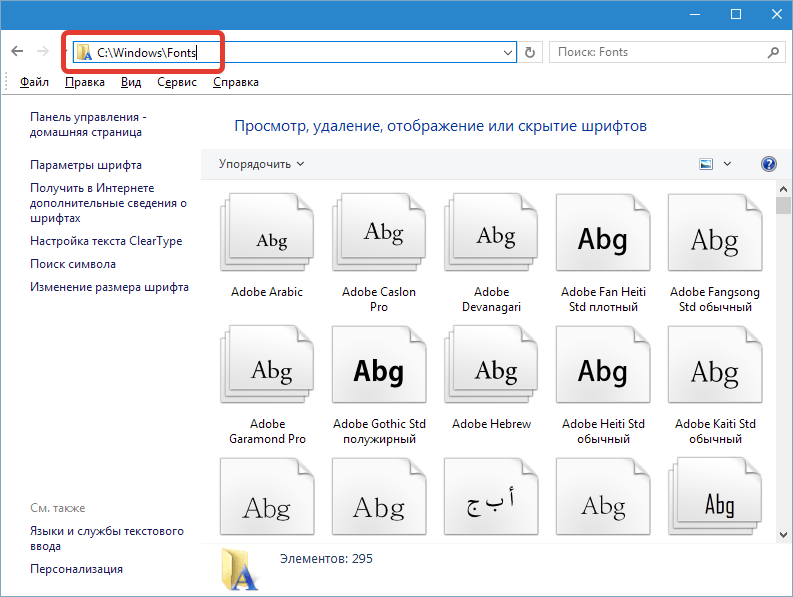Viewport: 793px width, 597px height.
Task: Go forward using the forward arrow
Action: (x=43, y=51)
